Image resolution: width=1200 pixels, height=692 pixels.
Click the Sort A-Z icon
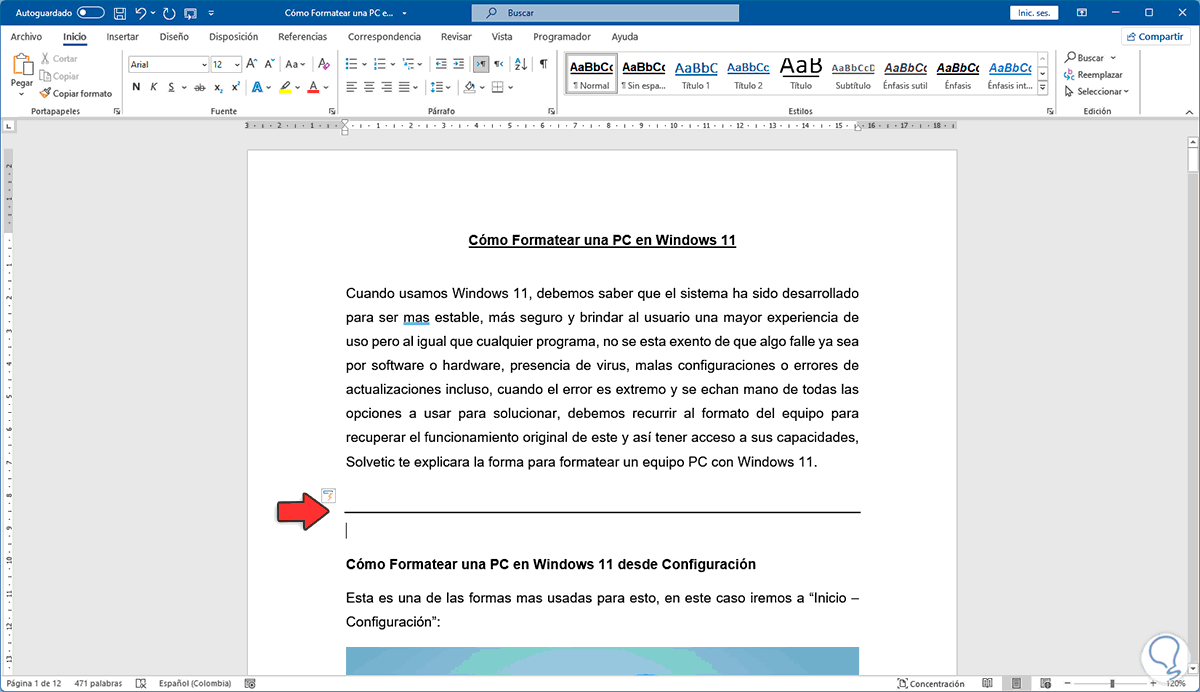click(521, 64)
